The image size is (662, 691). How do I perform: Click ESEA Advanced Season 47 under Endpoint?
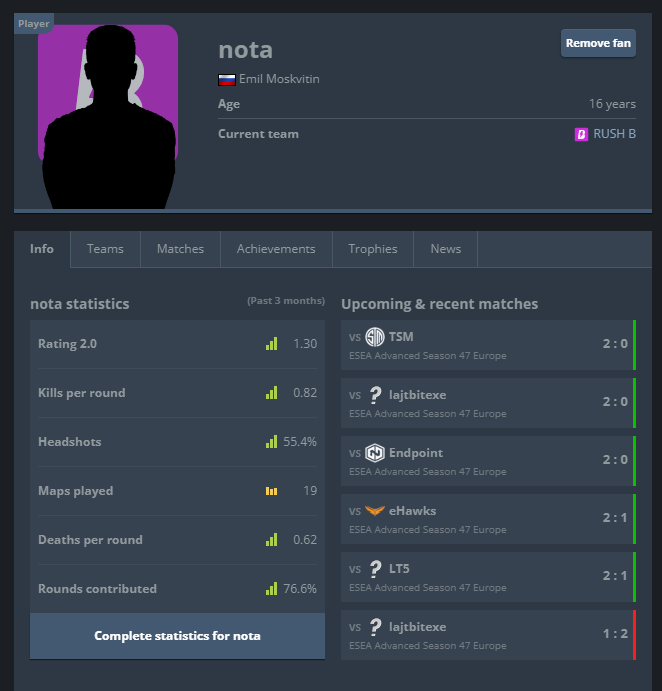[428, 472]
